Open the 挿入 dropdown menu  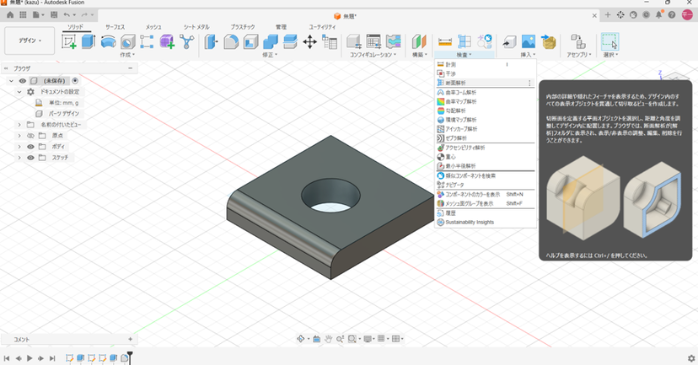click(528, 55)
